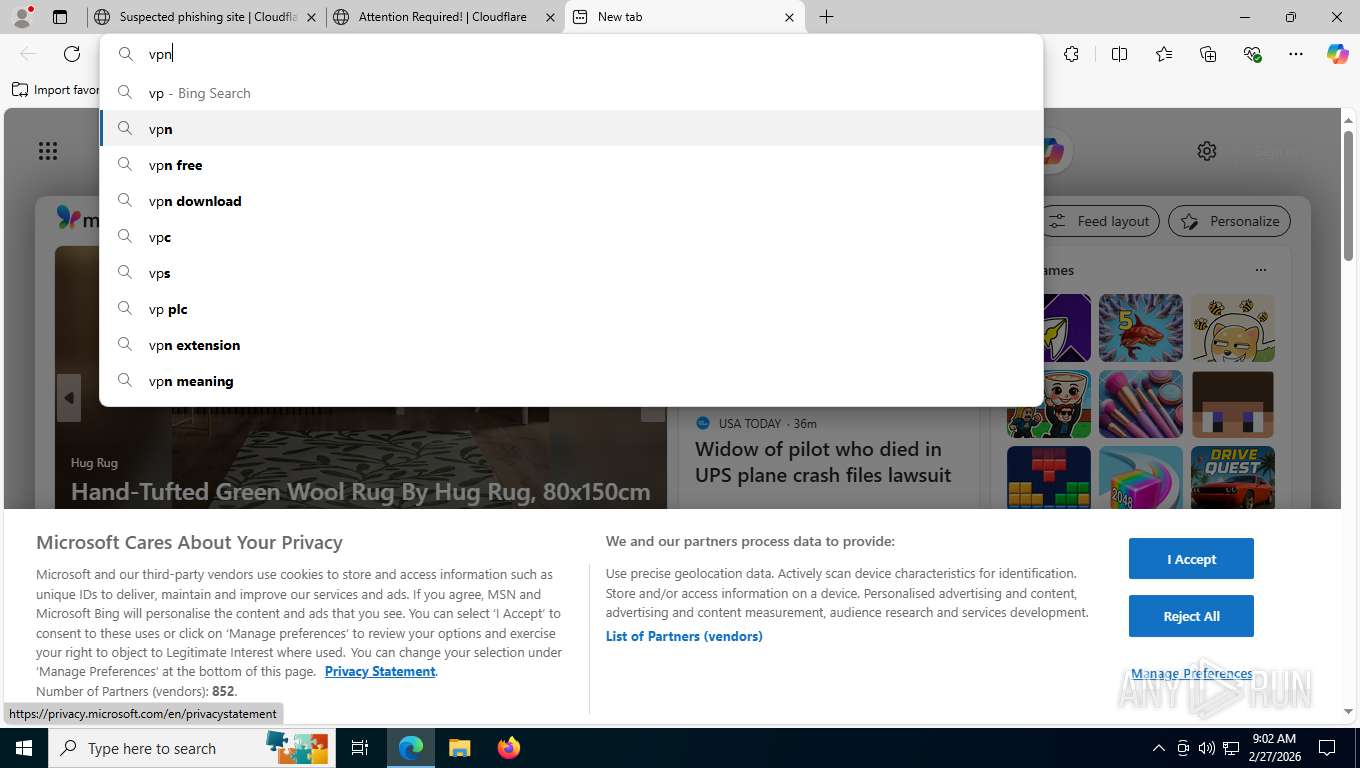1360x768 pixels.
Task: Click the Edge taskbar icon
Action: [x=411, y=748]
